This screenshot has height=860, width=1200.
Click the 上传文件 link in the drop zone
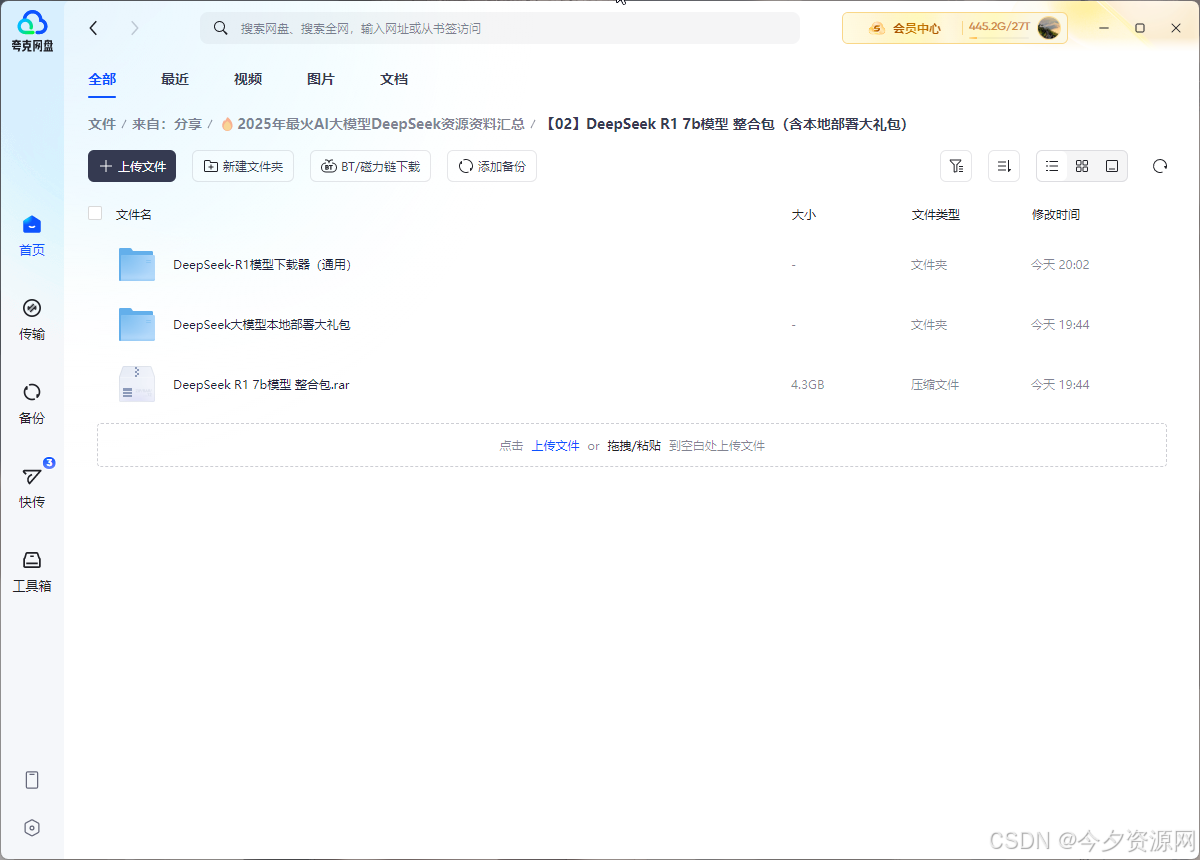pyautogui.click(x=555, y=446)
